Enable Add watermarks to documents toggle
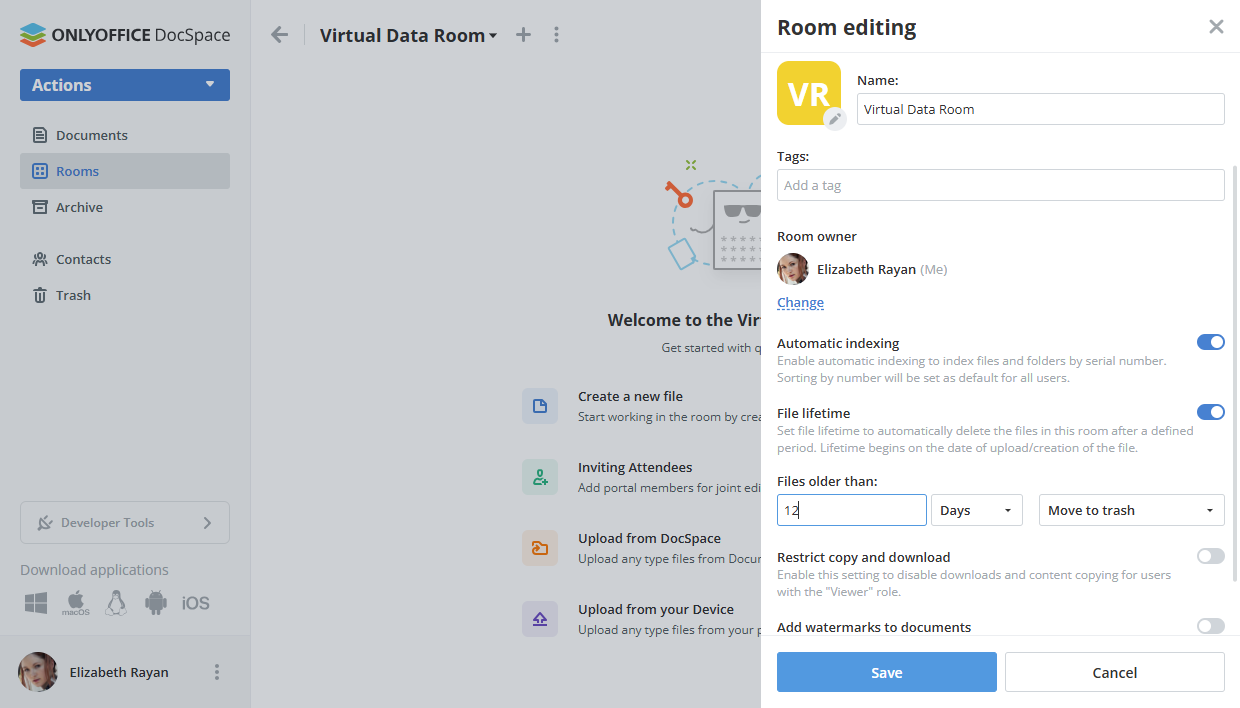This screenshot has width=1240, height=708. click(x=1211, y=626)
